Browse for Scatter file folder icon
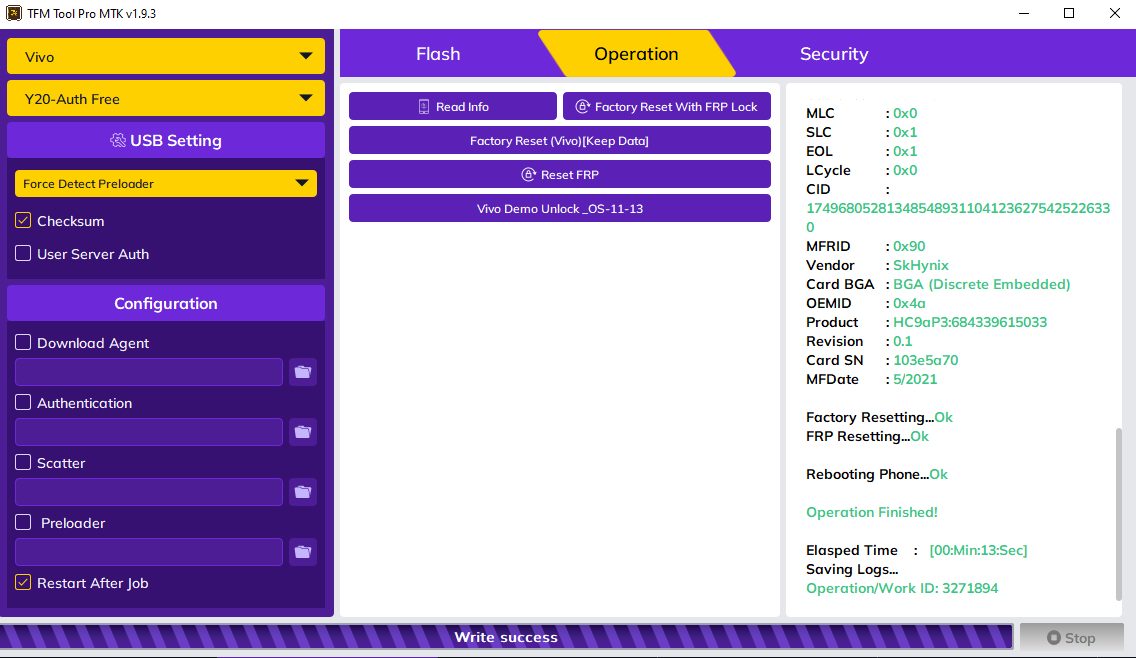The width and height of the screenshot is (1136, 658). 303,492
